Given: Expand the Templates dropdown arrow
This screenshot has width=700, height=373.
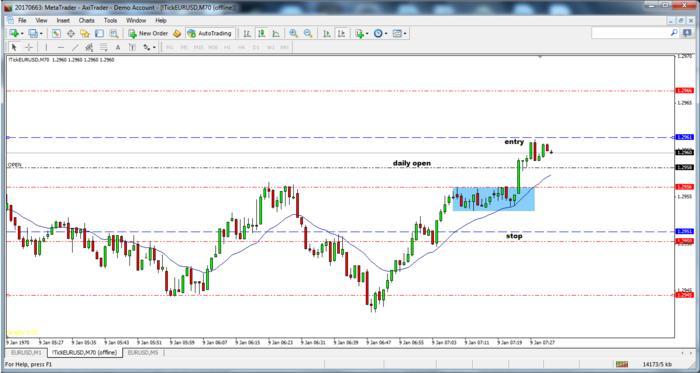Looking at the screenshot, I should [x=405, y=33].
